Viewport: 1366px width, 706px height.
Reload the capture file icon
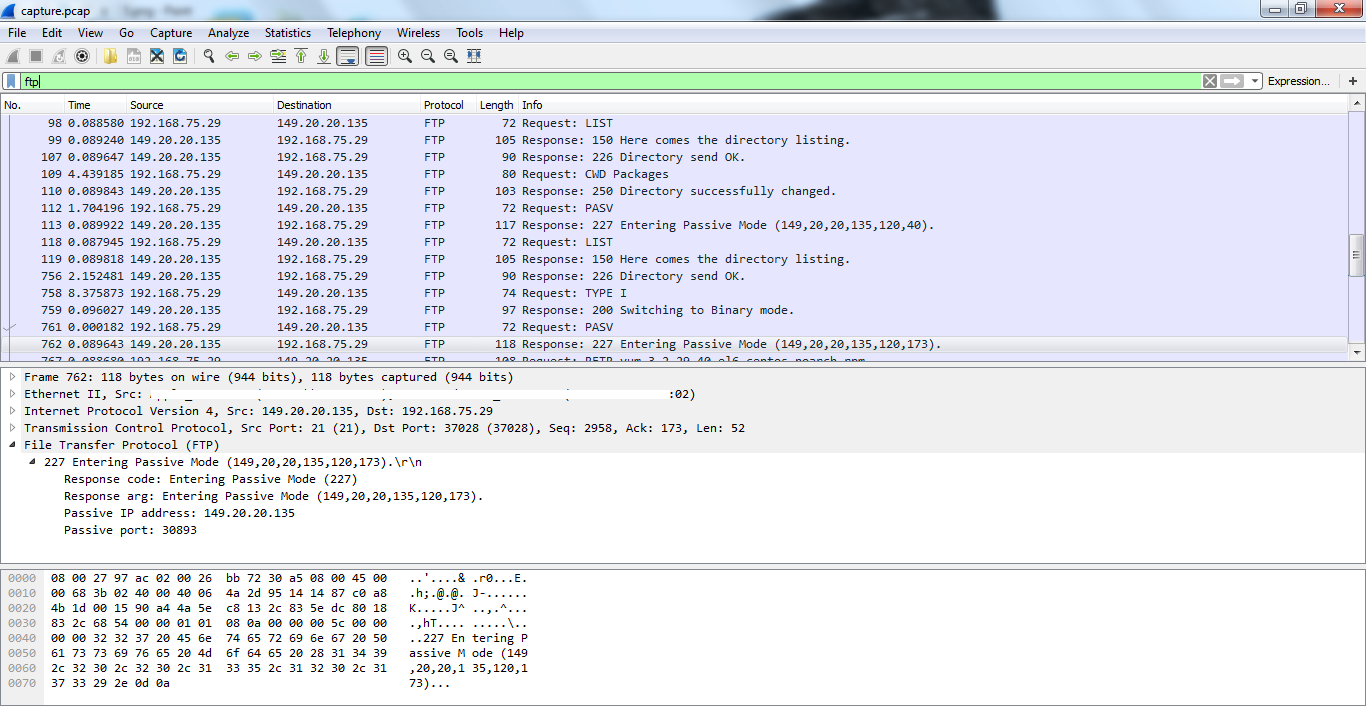click(x=180, y=57)
